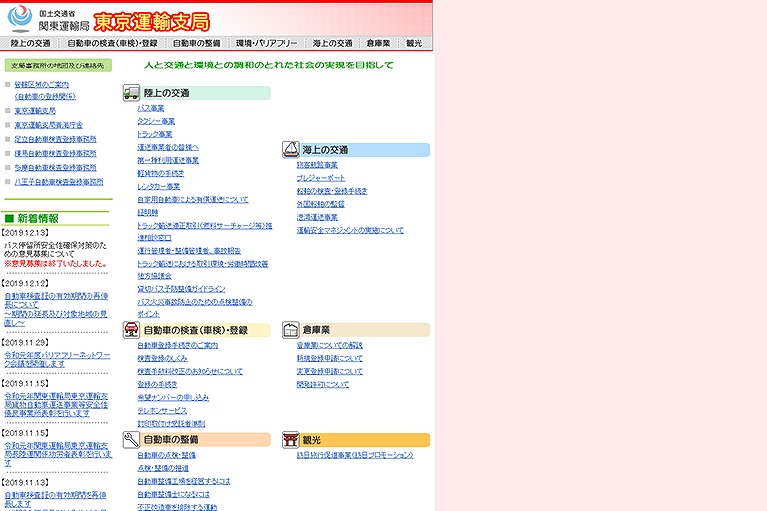
Task: Open 海上の交通 in the top navigation bar
Action: 332,43
